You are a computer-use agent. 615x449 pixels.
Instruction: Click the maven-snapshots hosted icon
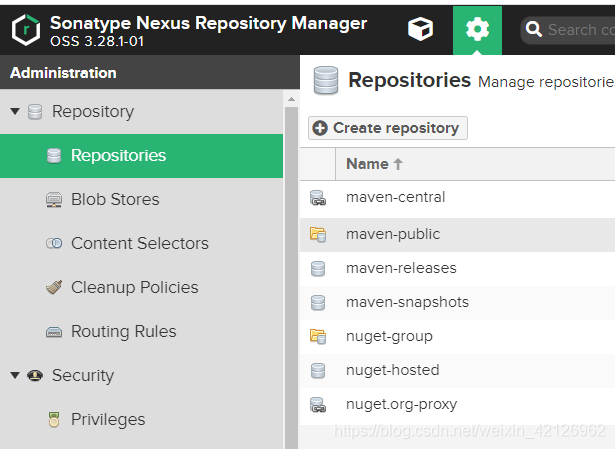pos(318,303)
